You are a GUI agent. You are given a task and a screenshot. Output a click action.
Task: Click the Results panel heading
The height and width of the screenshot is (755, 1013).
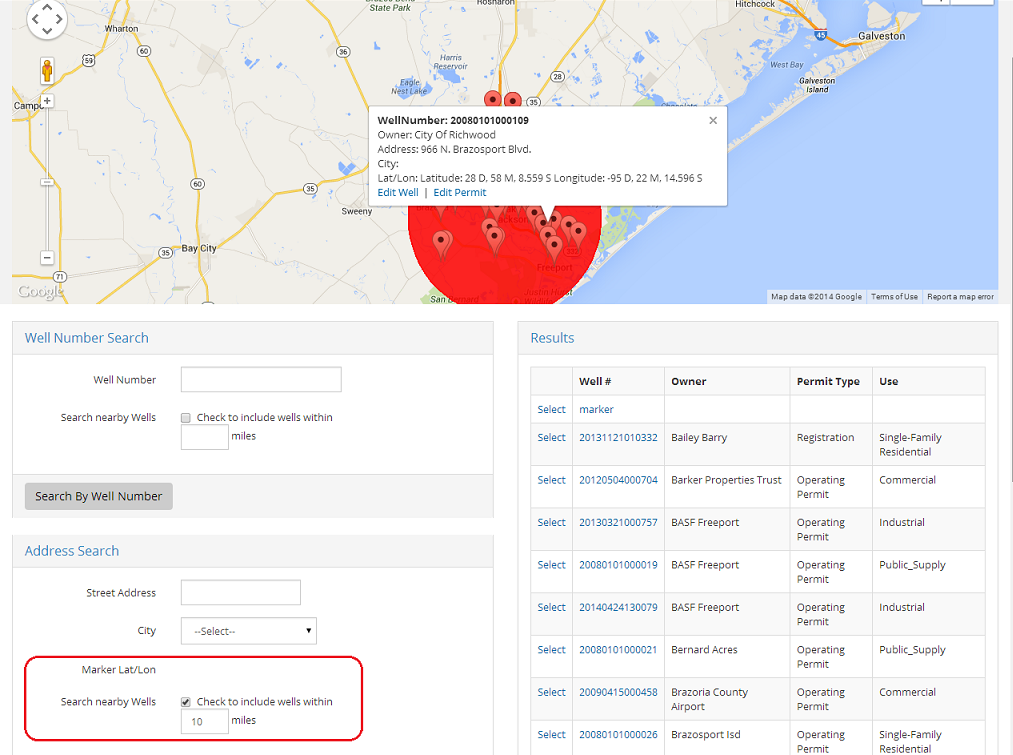pyautogui.click(x=552, y=338)
